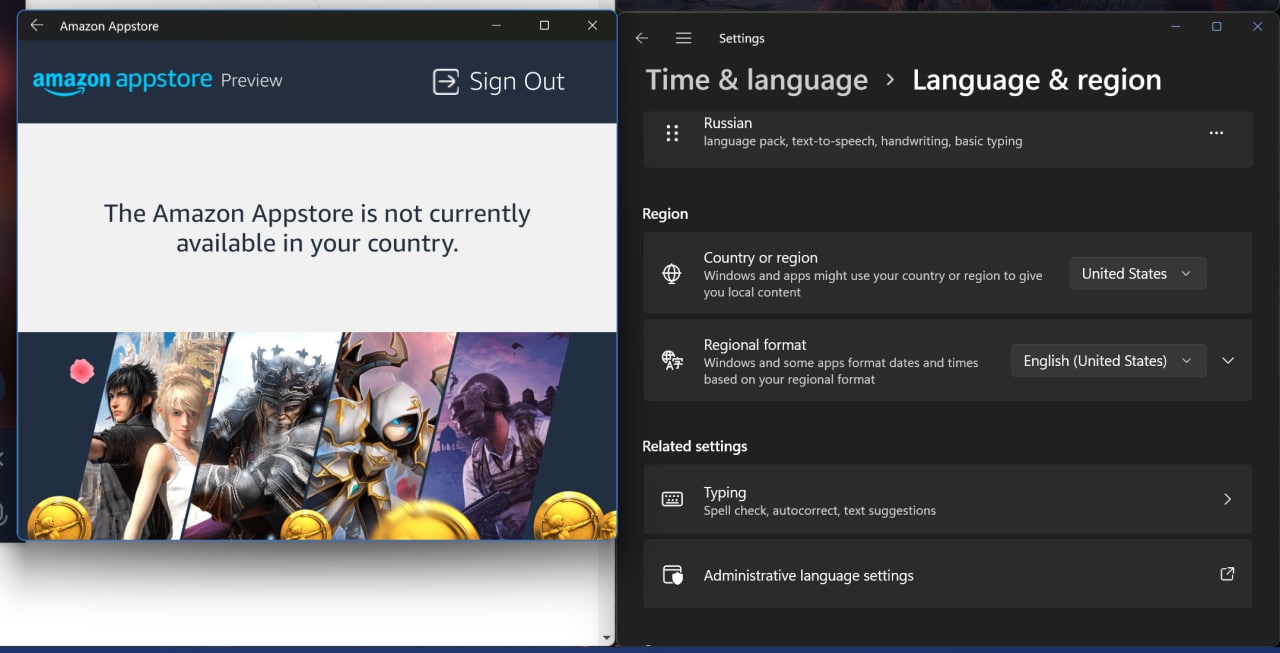Maximize the Settings window
Viewport: 1280px width, 653px height.
tap(1216, 27)
